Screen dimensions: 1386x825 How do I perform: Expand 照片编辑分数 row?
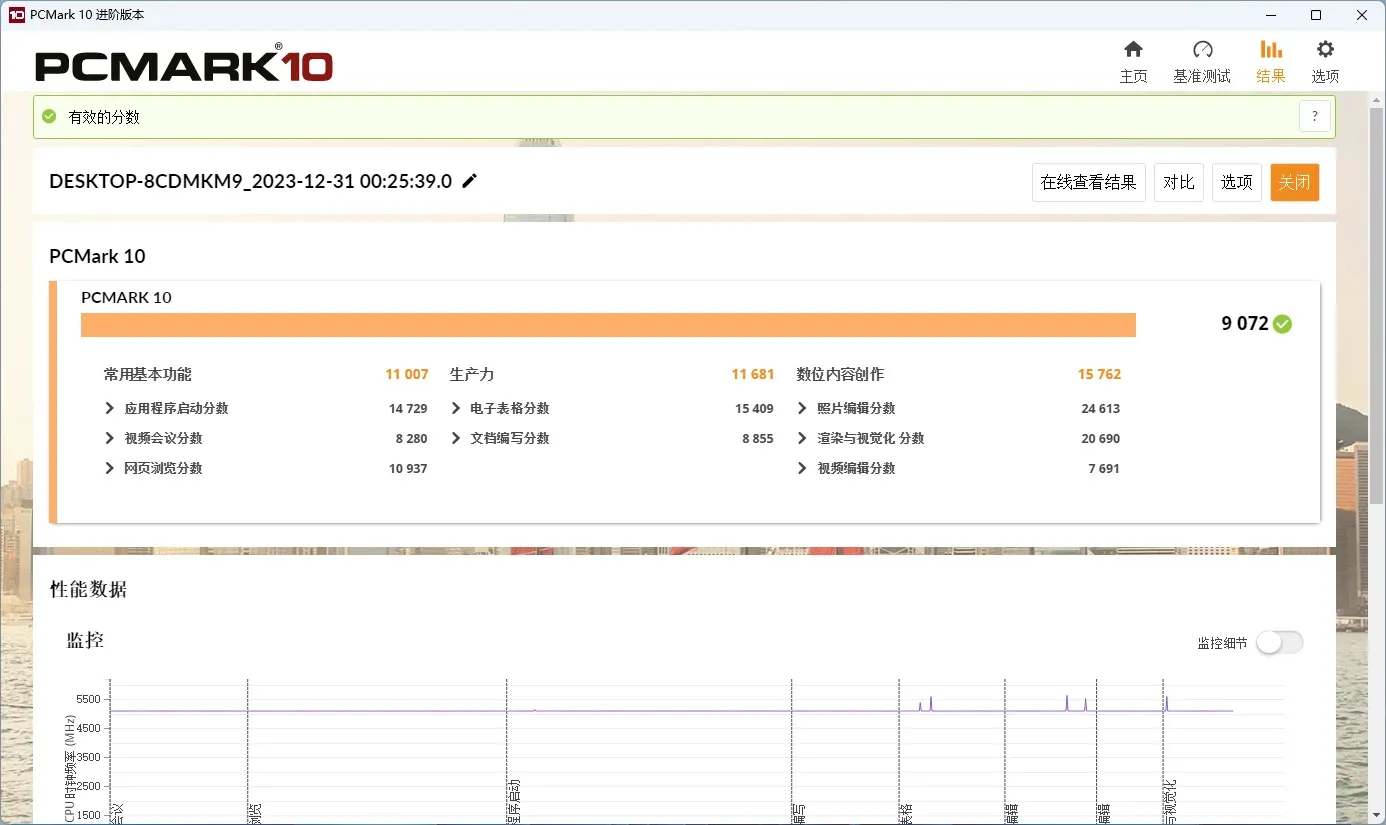802,408
